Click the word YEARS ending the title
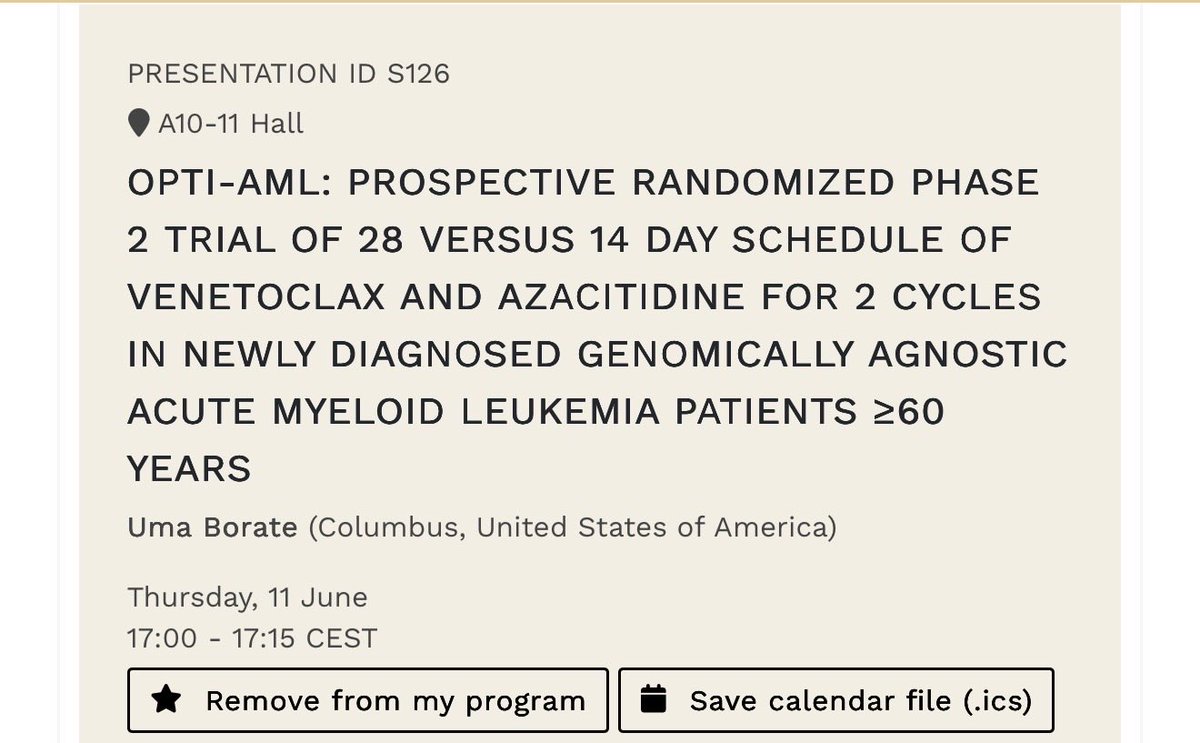 click(x=190, y=468)
